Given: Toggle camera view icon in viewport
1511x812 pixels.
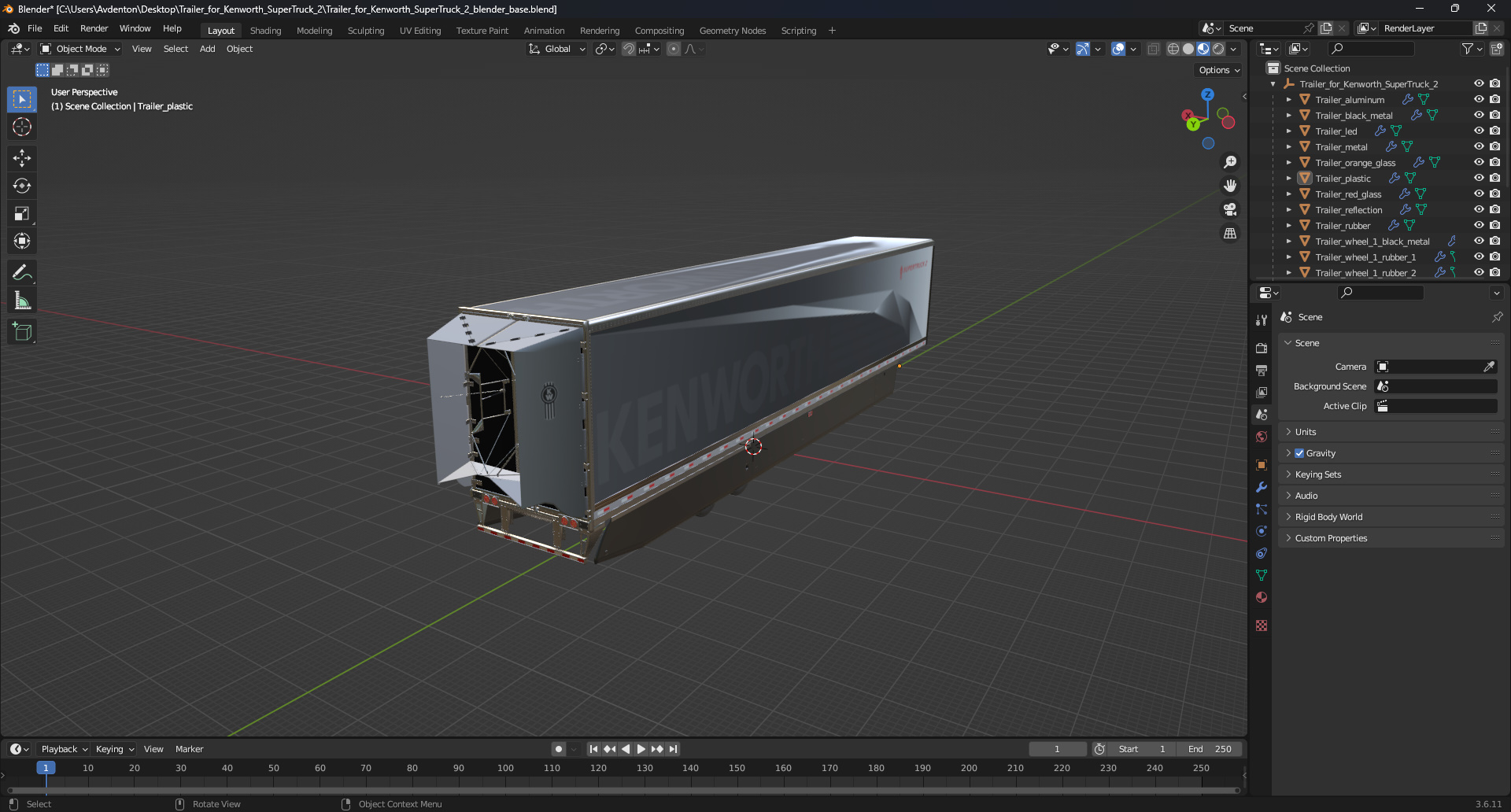Looking at the screenshot, I should 1230,209.
